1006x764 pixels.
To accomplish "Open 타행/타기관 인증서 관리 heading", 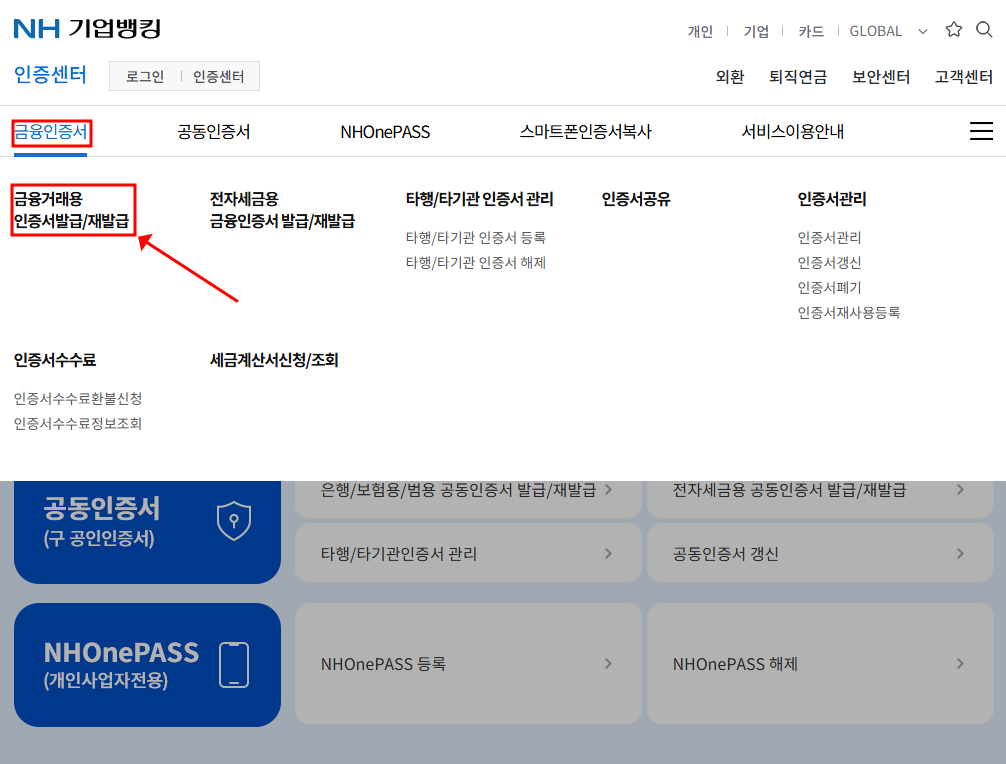I will tap(479, 199).
